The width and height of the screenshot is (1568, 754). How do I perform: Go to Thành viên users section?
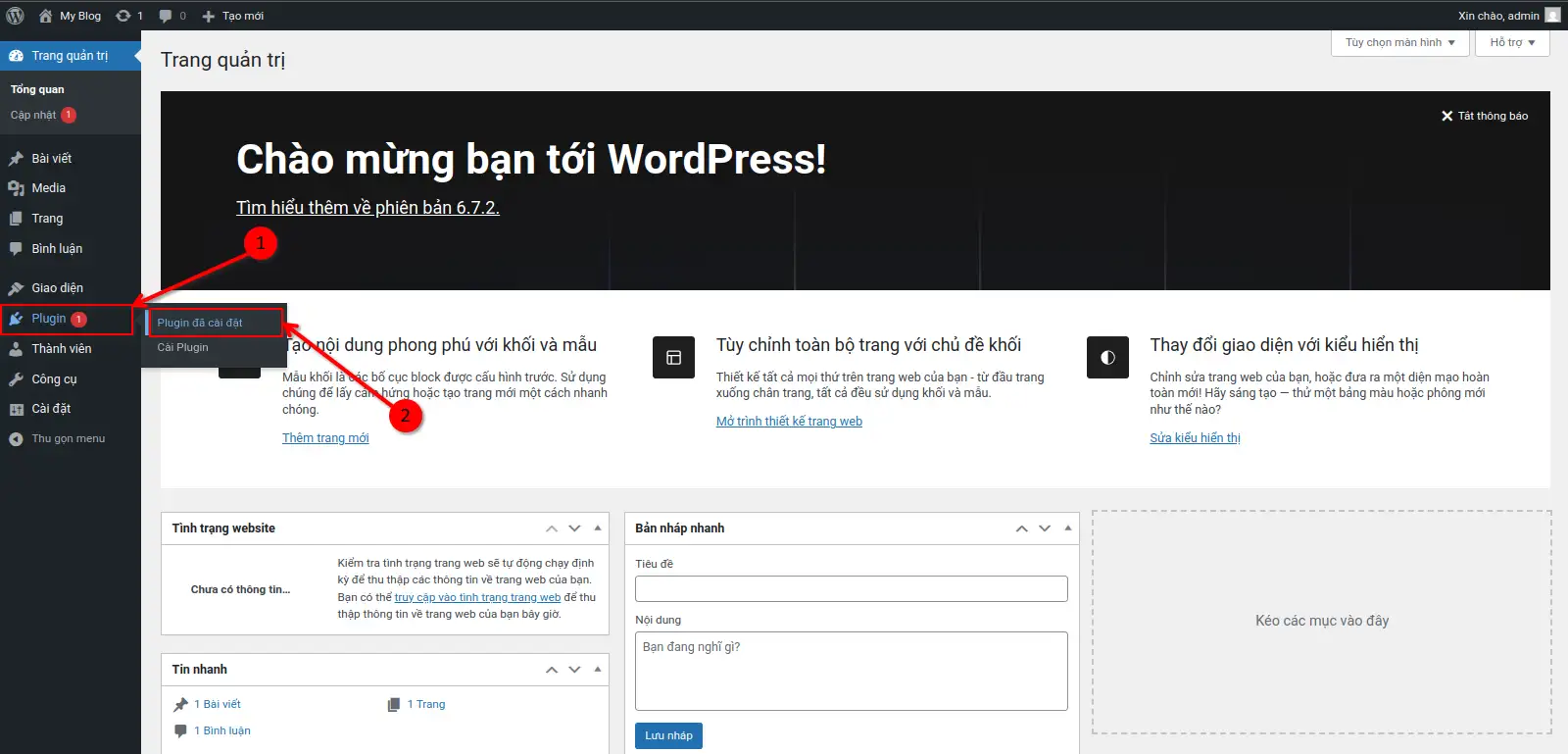(x=61, y=349)
